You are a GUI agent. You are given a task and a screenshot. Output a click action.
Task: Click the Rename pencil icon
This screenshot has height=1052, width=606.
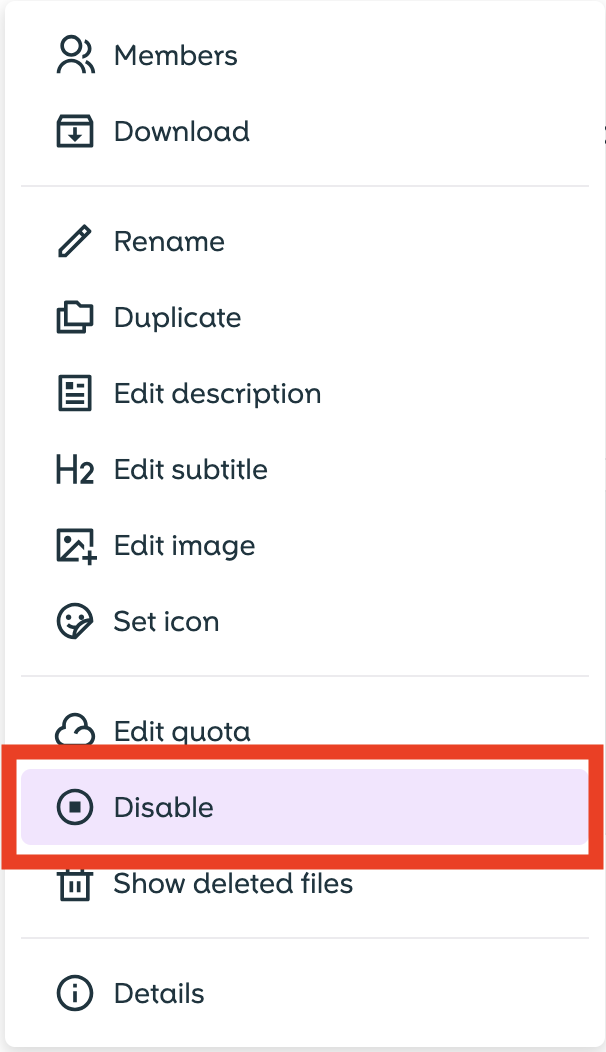click(75, 241)
